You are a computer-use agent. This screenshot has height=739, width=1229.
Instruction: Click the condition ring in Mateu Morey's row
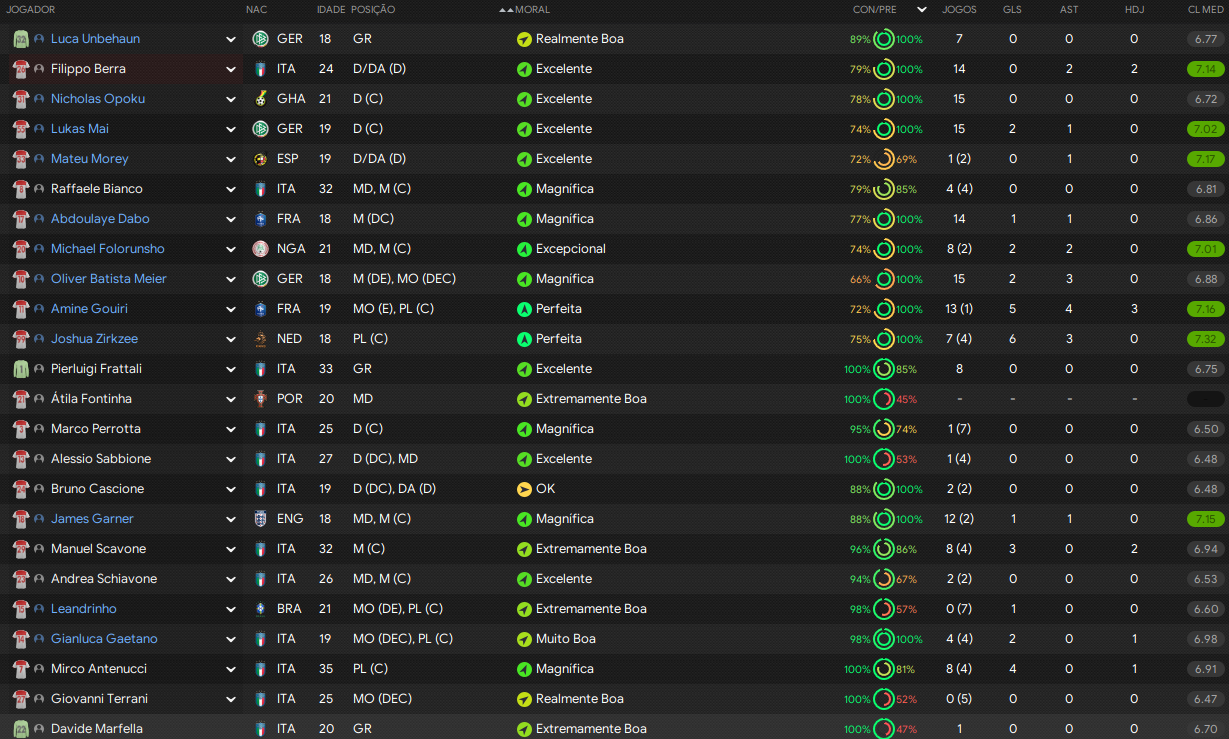pyautogui.click(x=884, y=159)
